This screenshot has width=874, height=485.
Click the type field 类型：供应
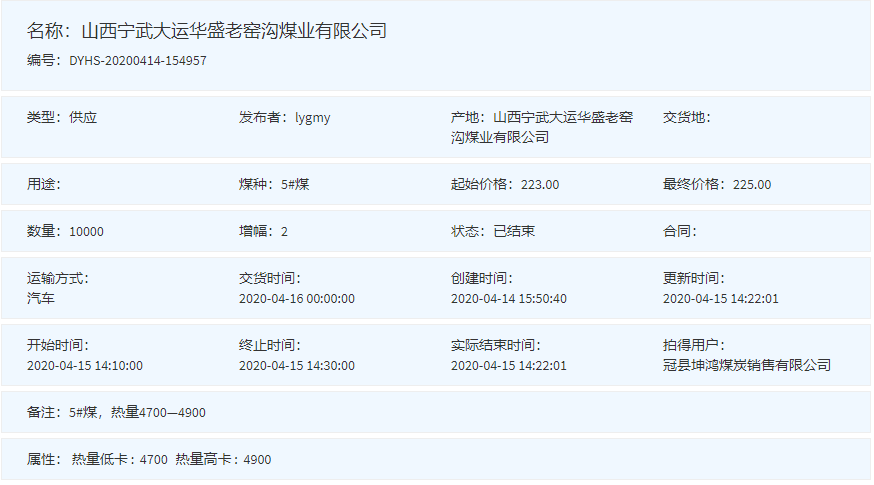[x=62, y=118]
